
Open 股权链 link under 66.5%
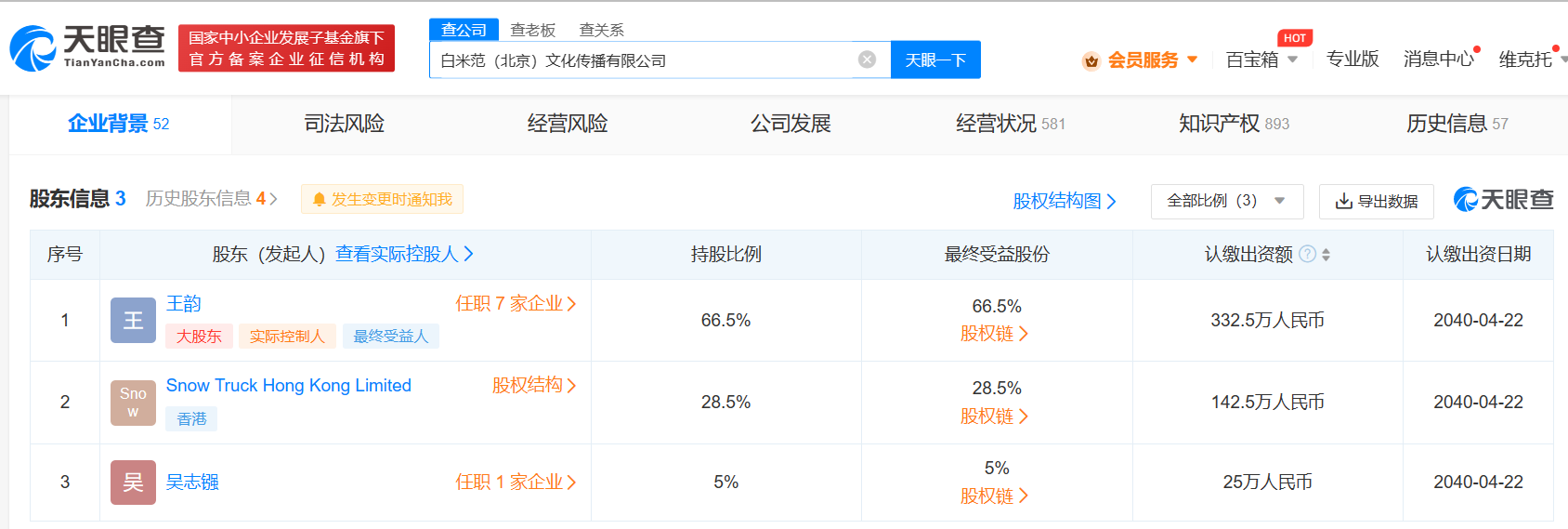994,333
